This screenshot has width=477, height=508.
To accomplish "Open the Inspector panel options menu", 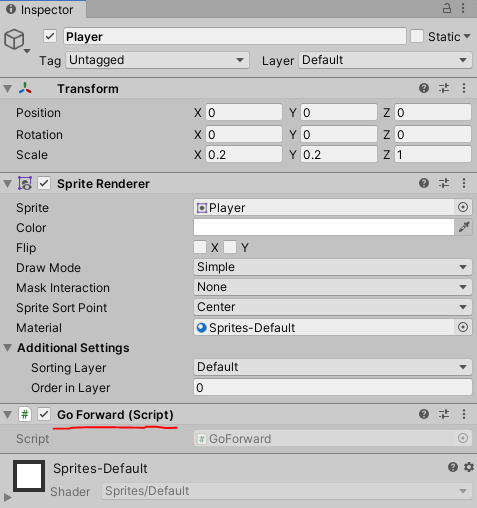I will pos(463,8).
